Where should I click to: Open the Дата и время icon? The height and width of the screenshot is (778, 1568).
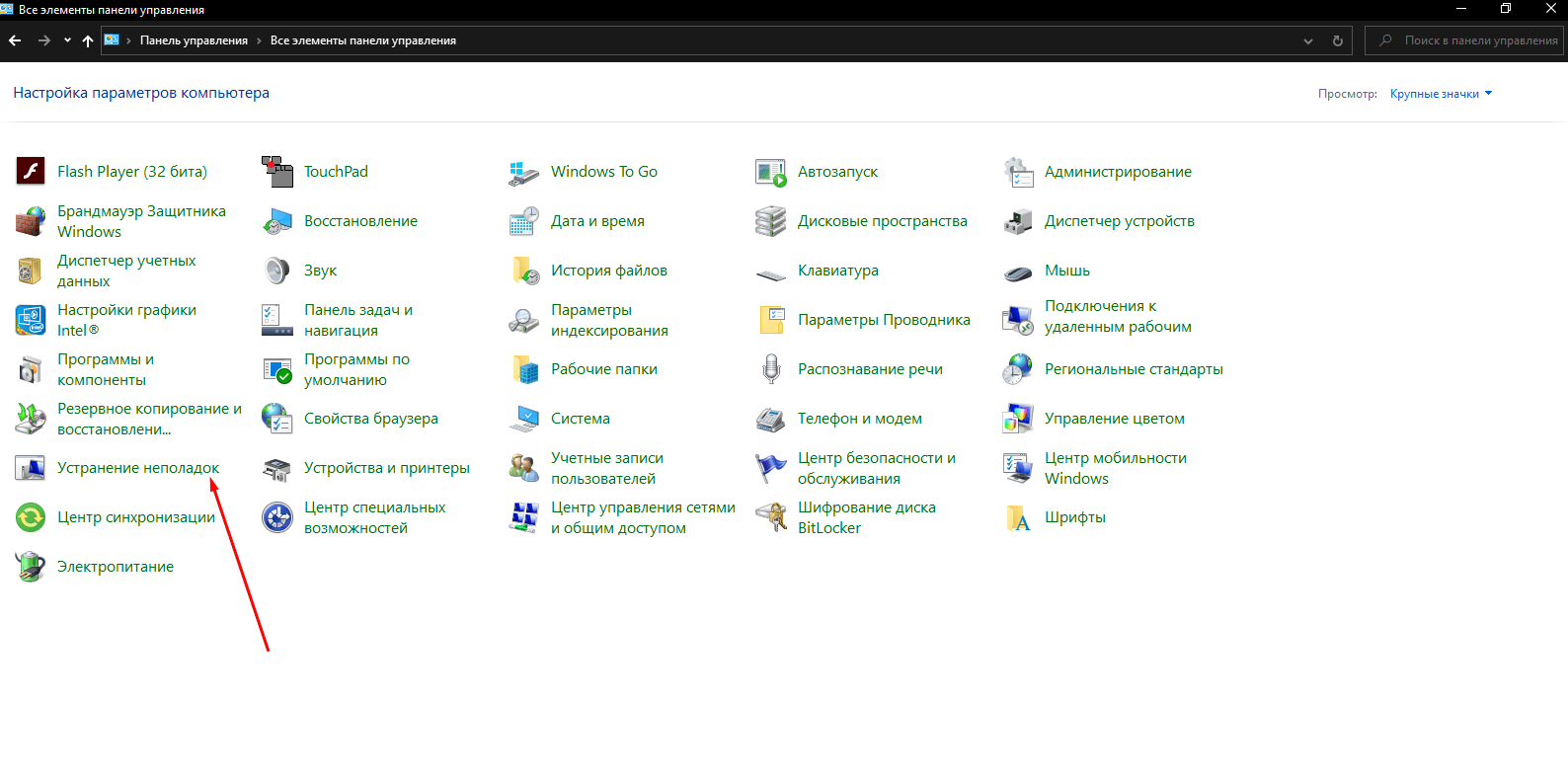524,221
